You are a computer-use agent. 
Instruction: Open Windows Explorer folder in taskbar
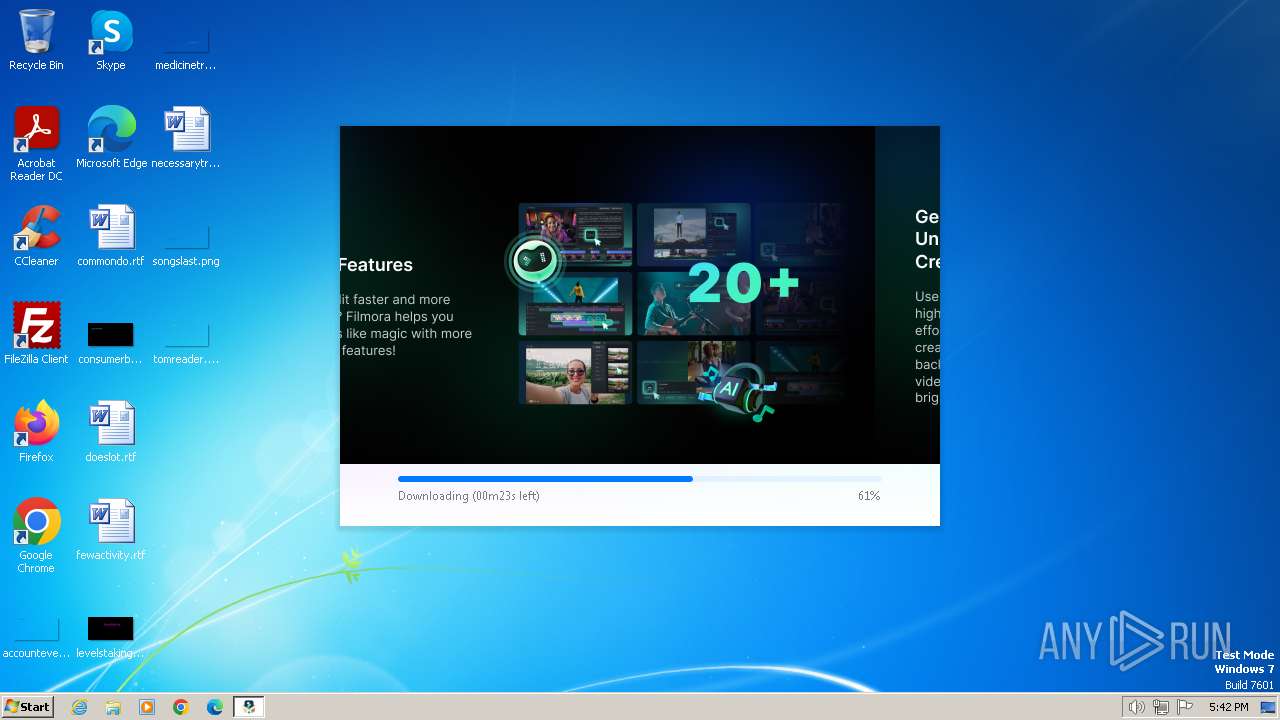pos(113,707)
